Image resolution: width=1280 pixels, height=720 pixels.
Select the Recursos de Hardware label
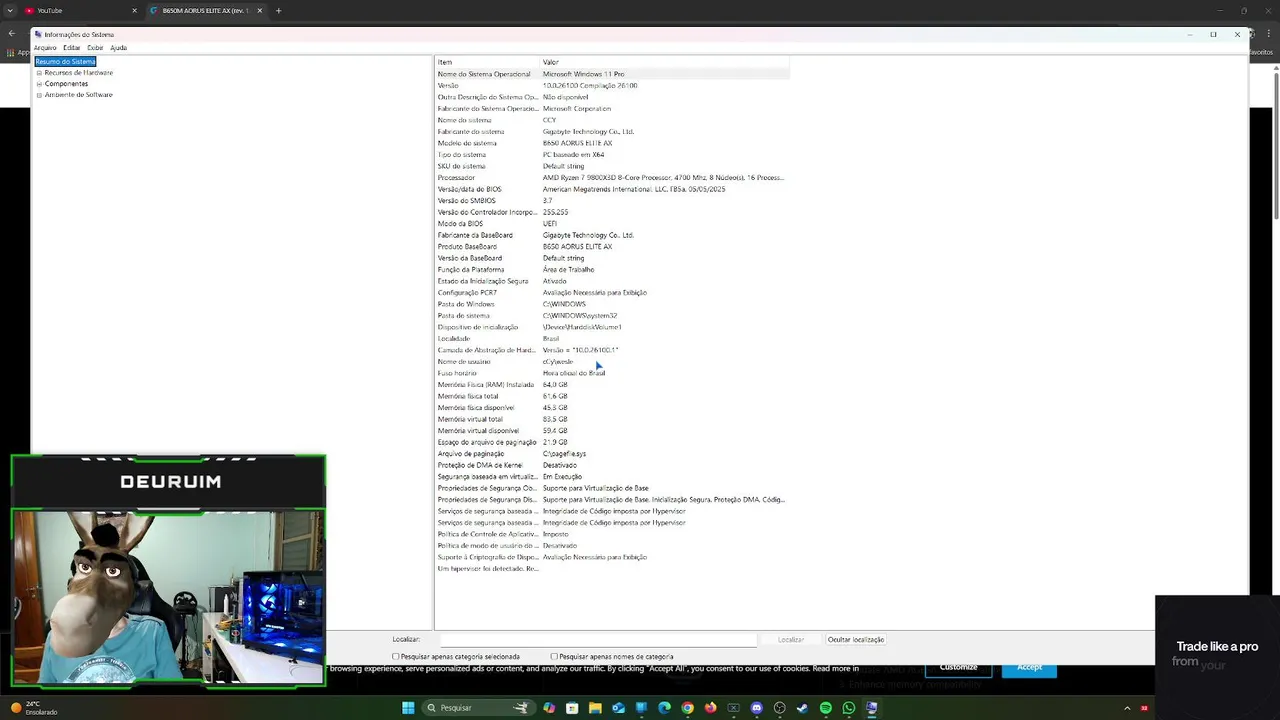[78, 73]
